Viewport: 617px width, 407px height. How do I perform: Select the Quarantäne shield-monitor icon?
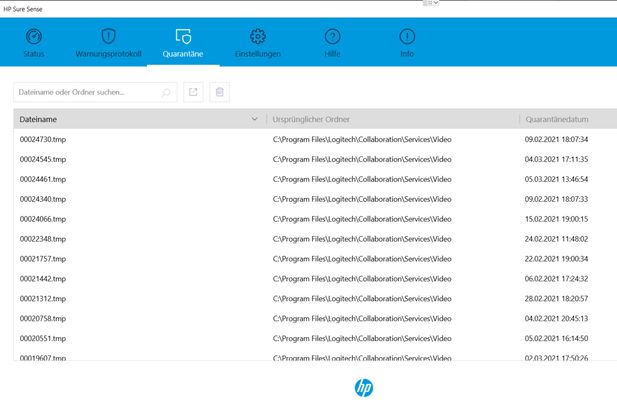pyautogui.click(x=183, y=36)
